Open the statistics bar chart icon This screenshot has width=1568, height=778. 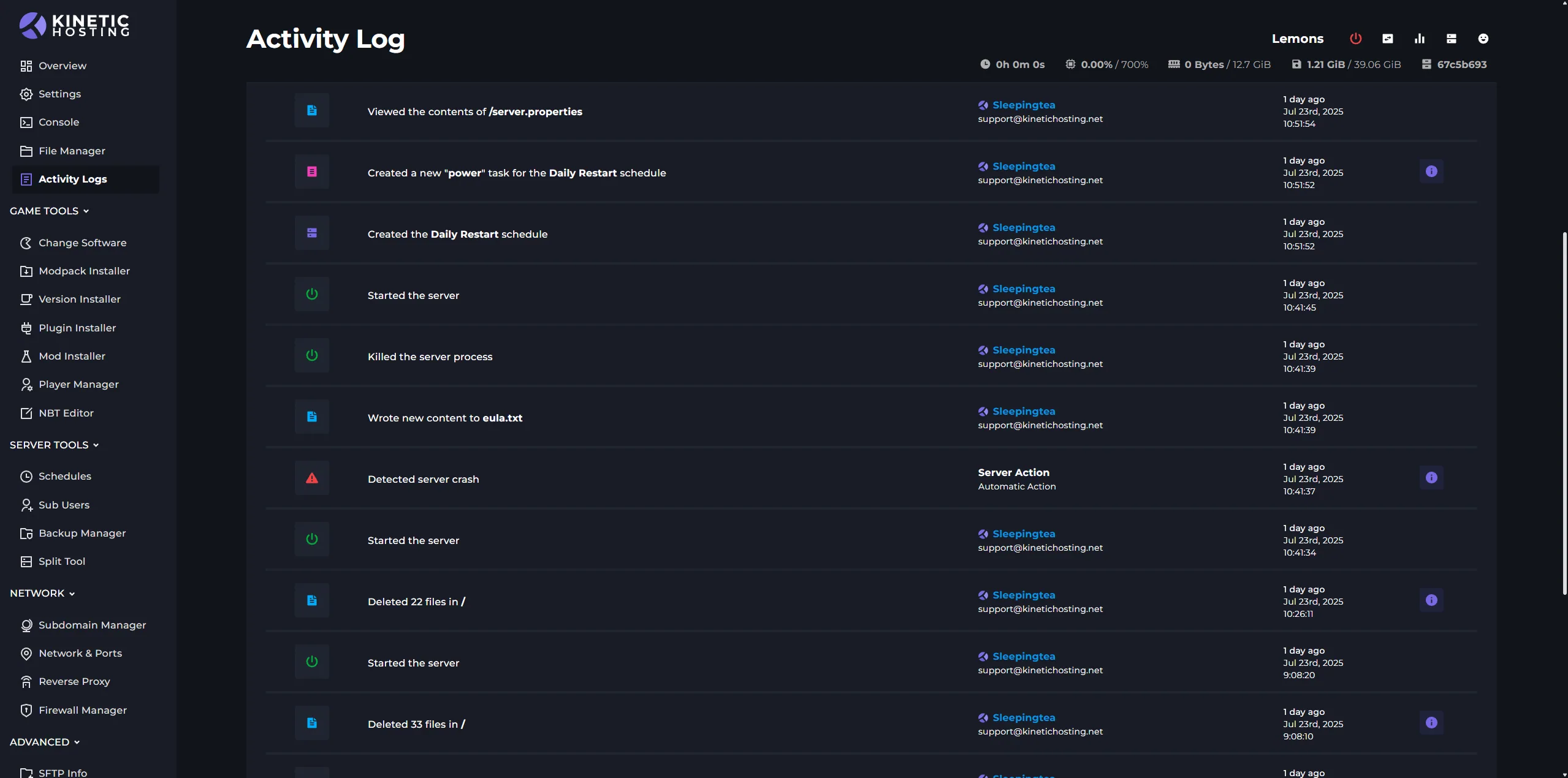pos(1419,39)
